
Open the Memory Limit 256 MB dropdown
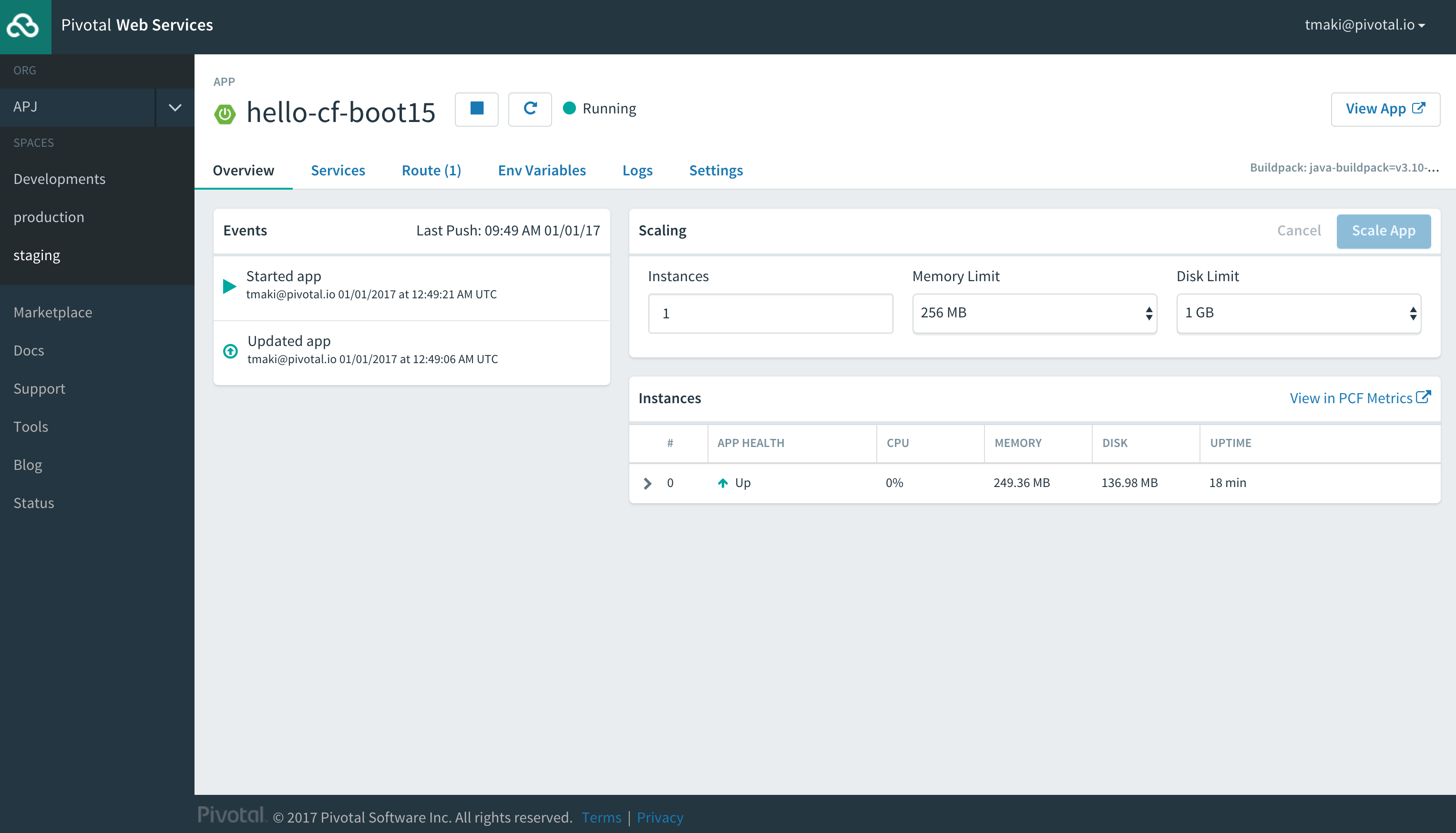pos(1034,313)
